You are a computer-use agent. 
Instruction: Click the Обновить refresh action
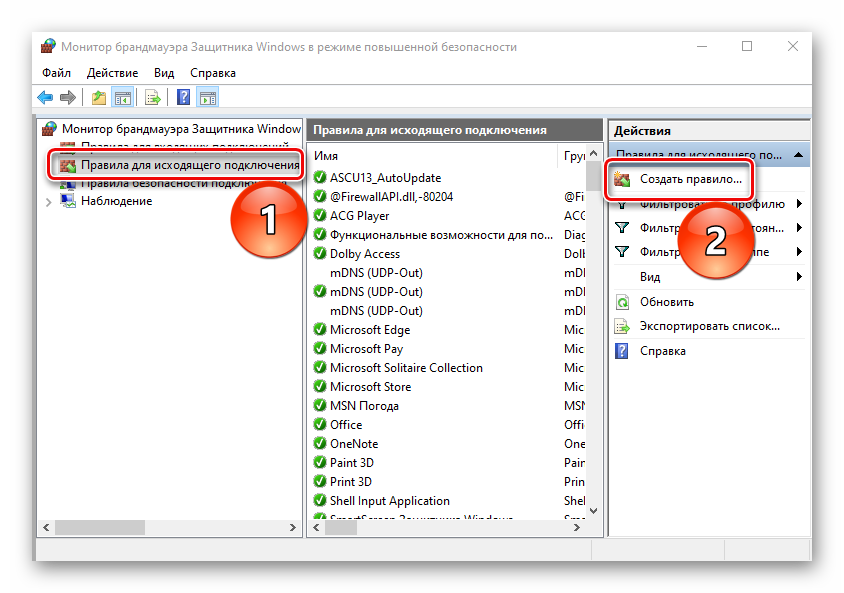click(667, 302)
